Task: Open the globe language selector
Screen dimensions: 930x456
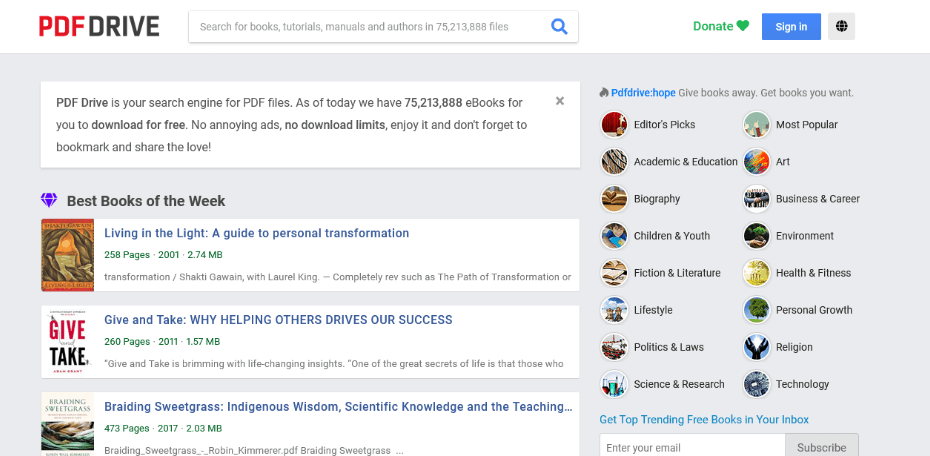Action: tap(841, 27)
